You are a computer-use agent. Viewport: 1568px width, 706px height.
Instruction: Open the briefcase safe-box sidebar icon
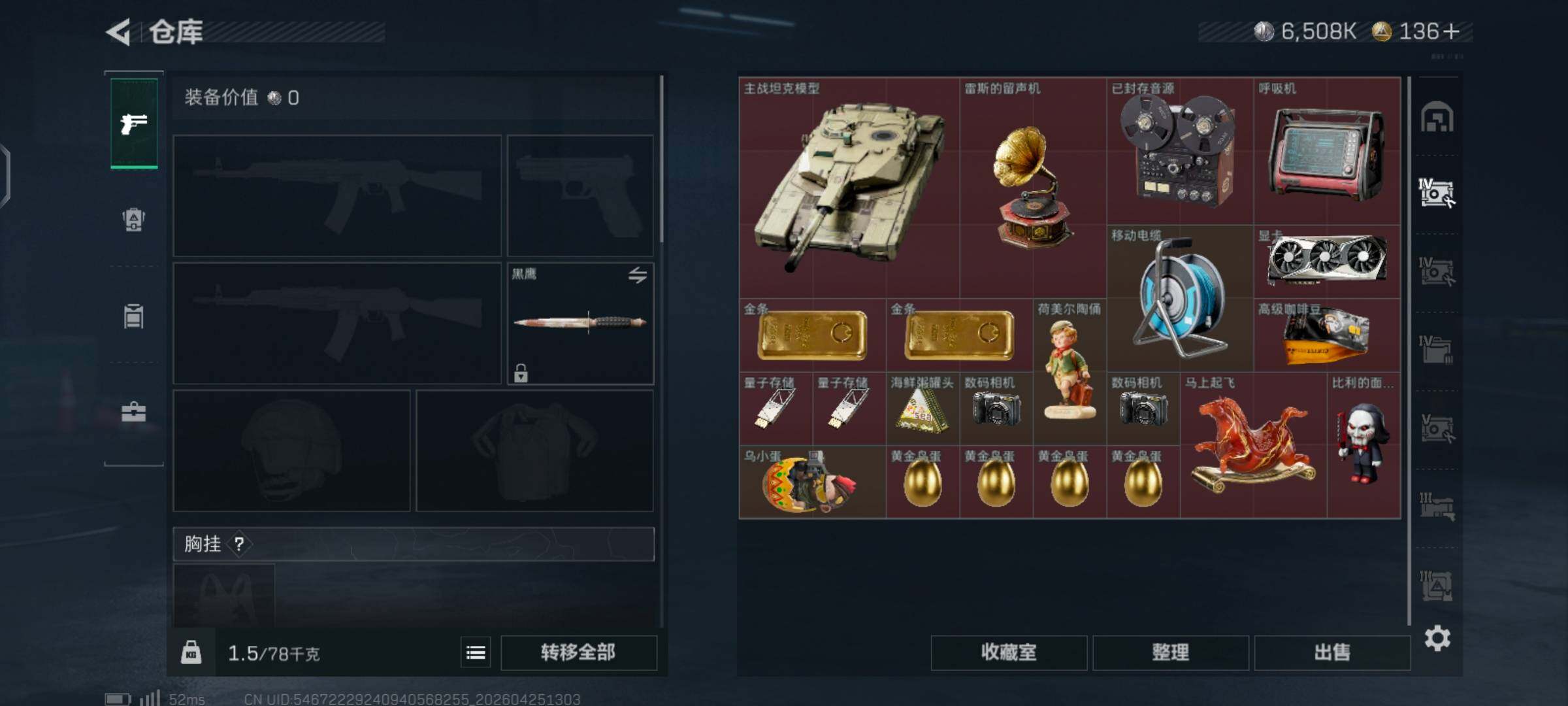click(x=133, y=412)
